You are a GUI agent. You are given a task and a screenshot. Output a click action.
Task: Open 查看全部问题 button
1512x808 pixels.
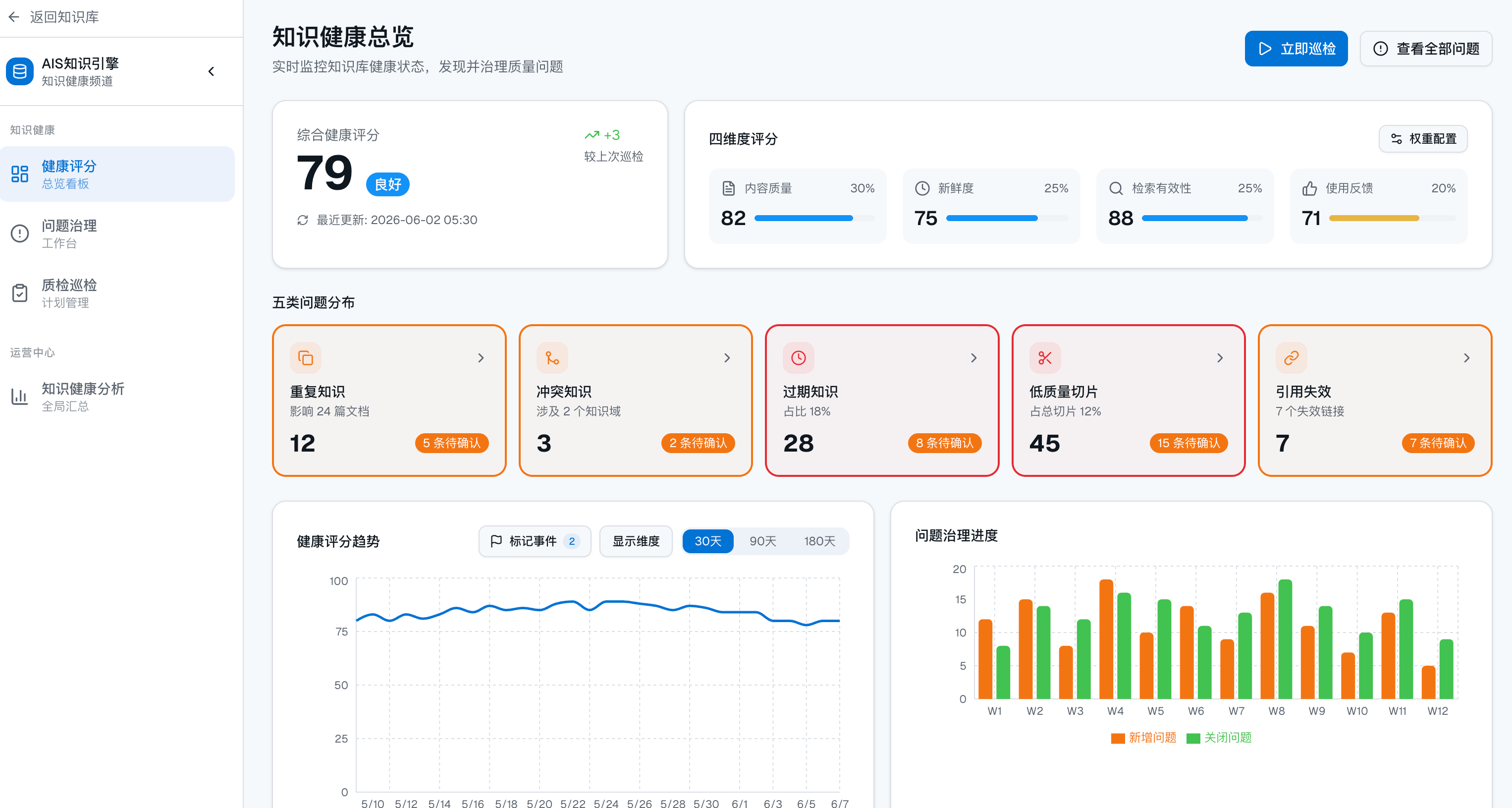coord(1426,49)
